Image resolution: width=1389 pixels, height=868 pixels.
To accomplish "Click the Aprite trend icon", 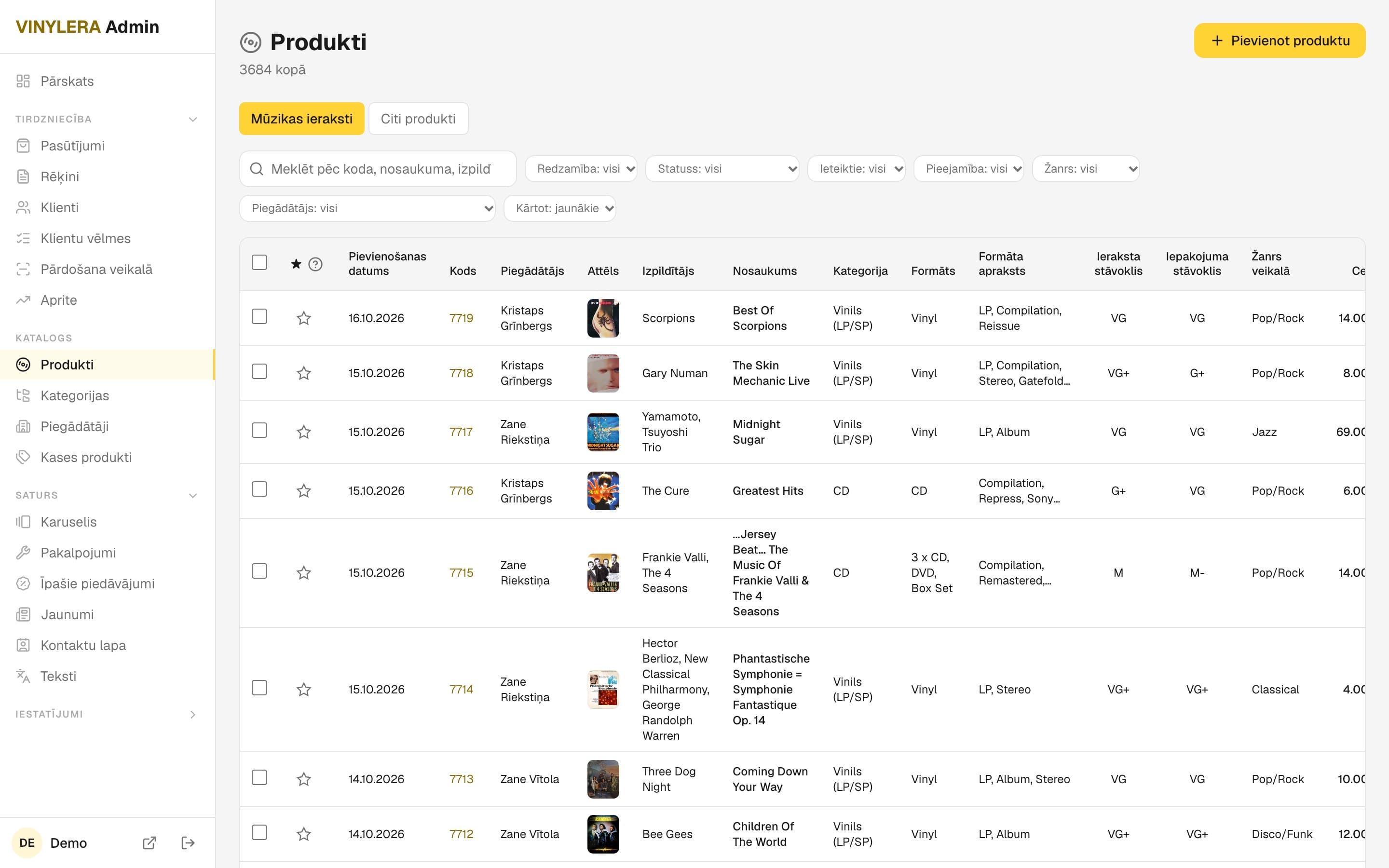I will (x=23, y=300).
